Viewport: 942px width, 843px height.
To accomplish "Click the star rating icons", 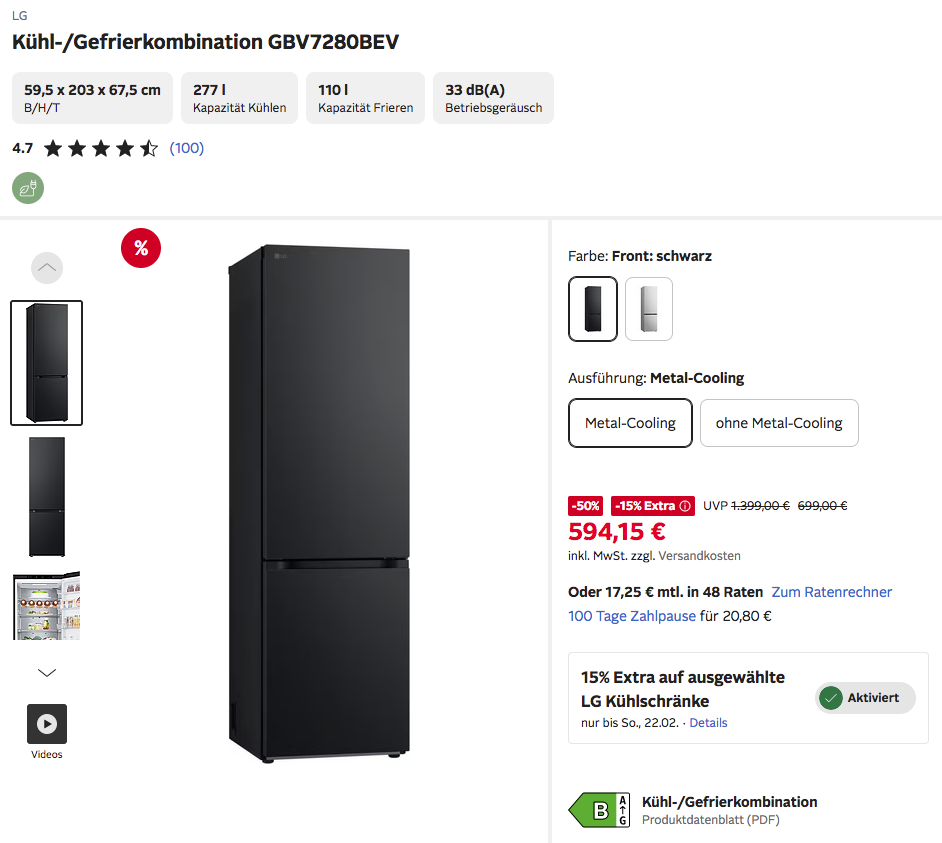I will (x=100, y=149).
